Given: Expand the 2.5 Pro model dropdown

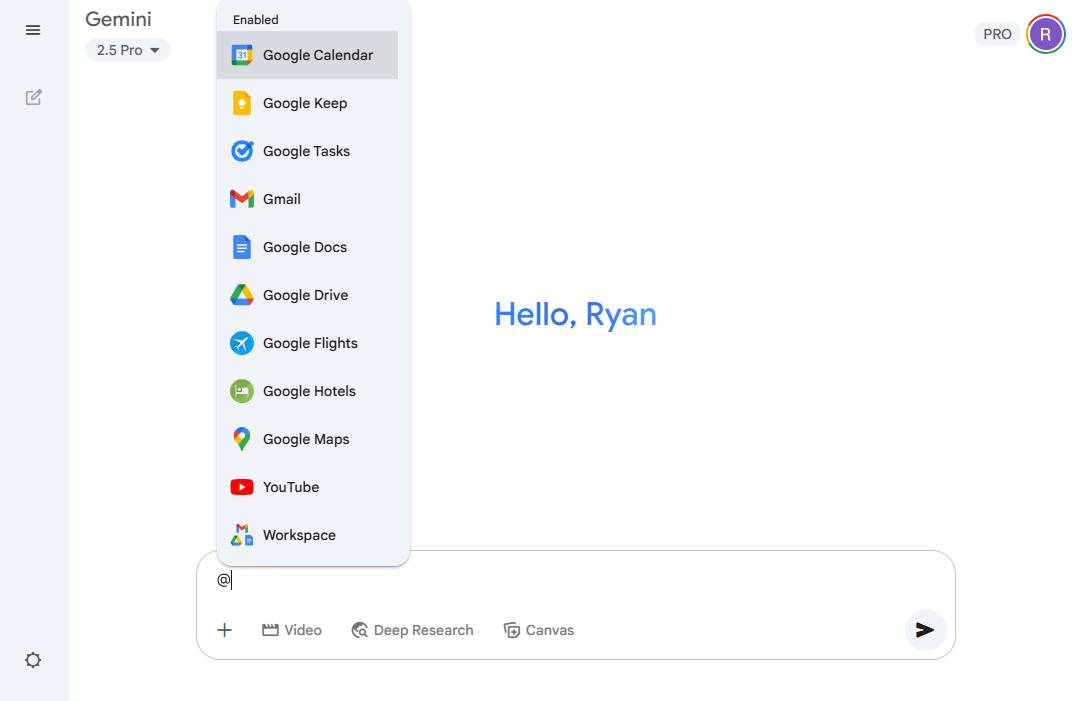Looking at the screenshot, I should pos(128,50).
